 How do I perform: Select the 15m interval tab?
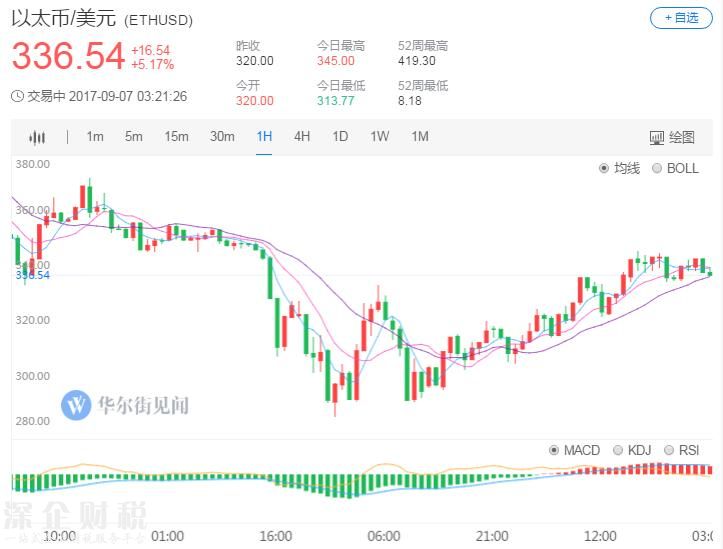click(x=177, y=136)
